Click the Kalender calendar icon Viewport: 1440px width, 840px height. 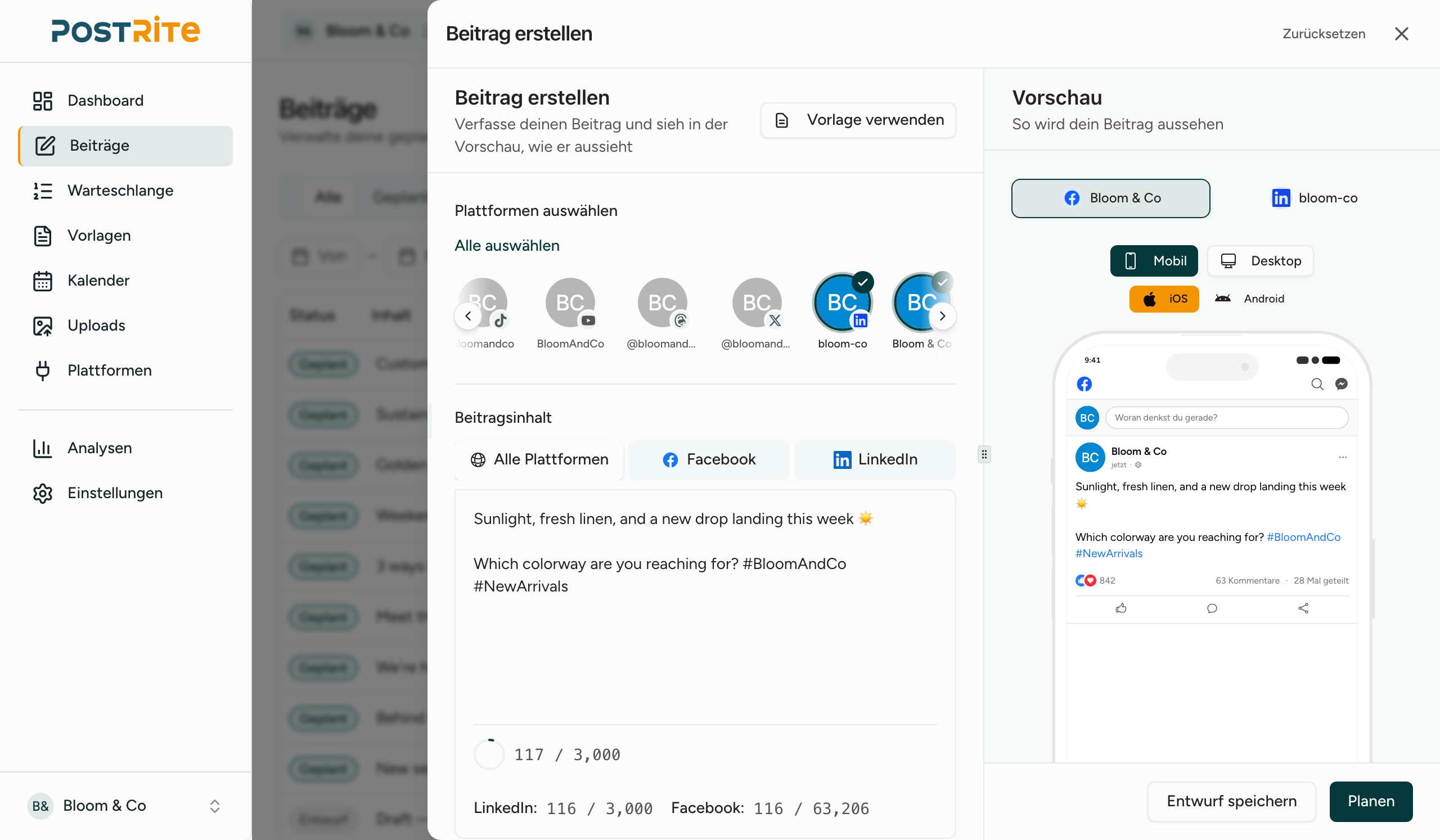click(43, 281)
